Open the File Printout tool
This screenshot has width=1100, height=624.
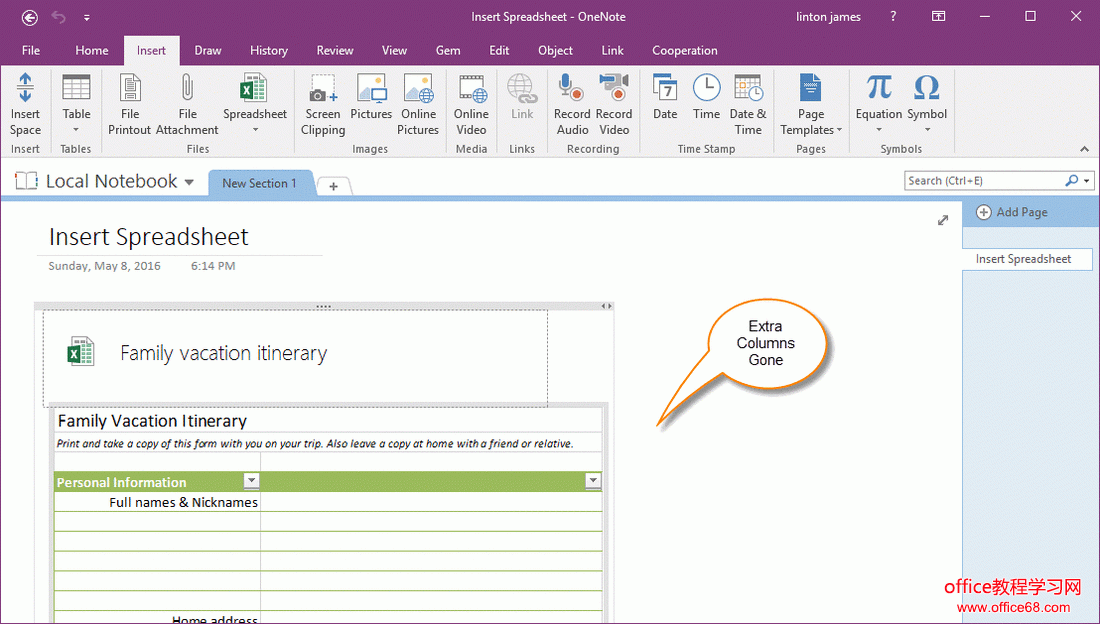tap(130, 88)
